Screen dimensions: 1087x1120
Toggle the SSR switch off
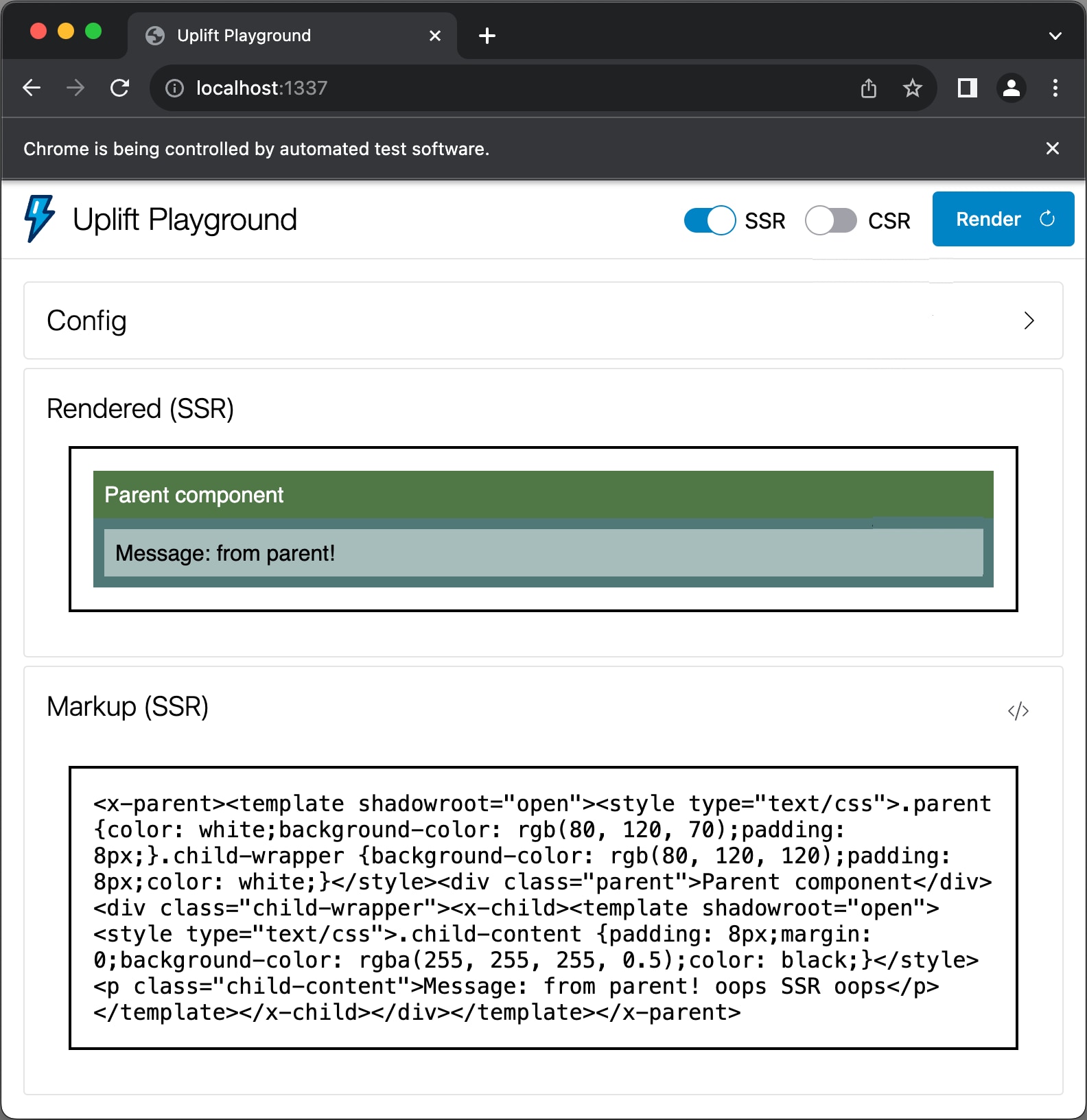[710, 220]
